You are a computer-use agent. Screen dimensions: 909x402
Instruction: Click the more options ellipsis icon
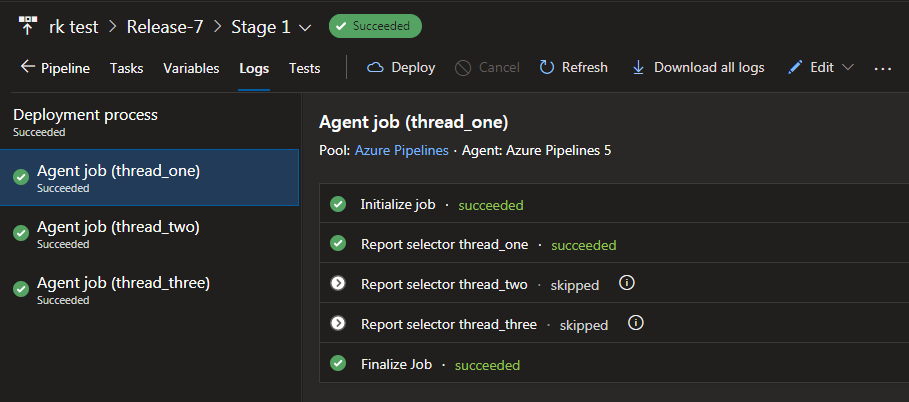(x=882, y=68)
